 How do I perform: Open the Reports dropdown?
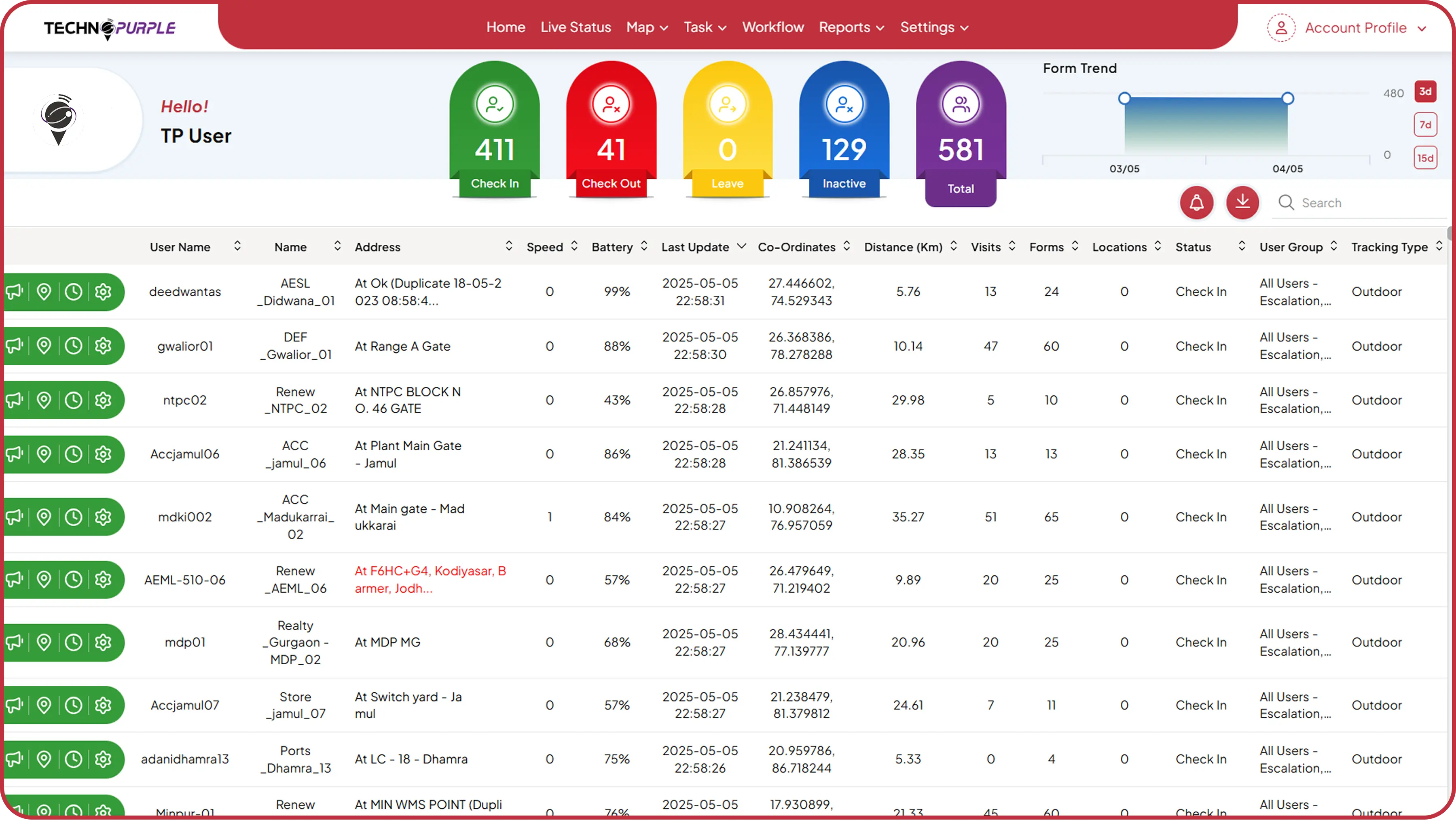pos(851,27)
